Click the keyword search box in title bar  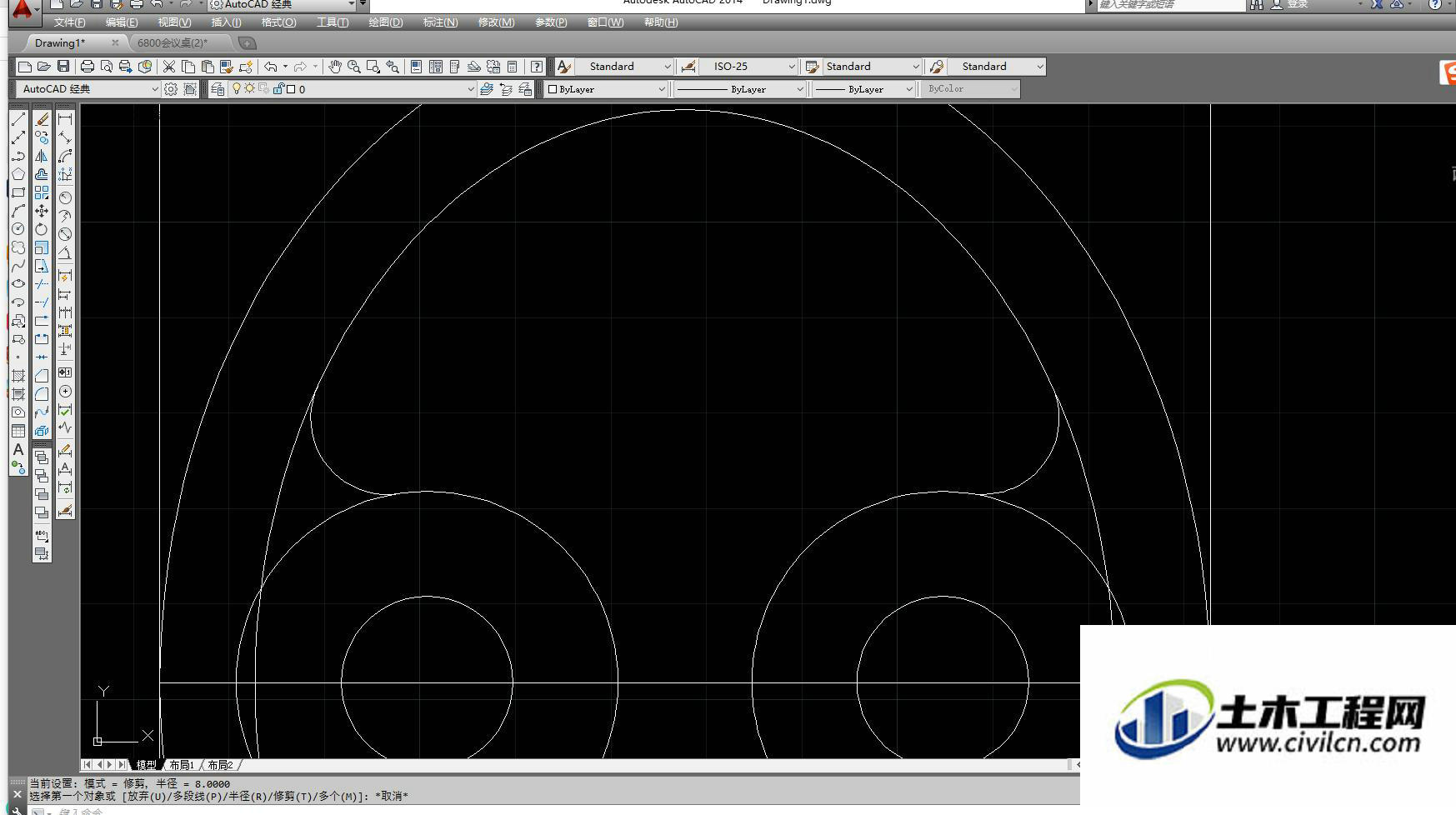1171,5
